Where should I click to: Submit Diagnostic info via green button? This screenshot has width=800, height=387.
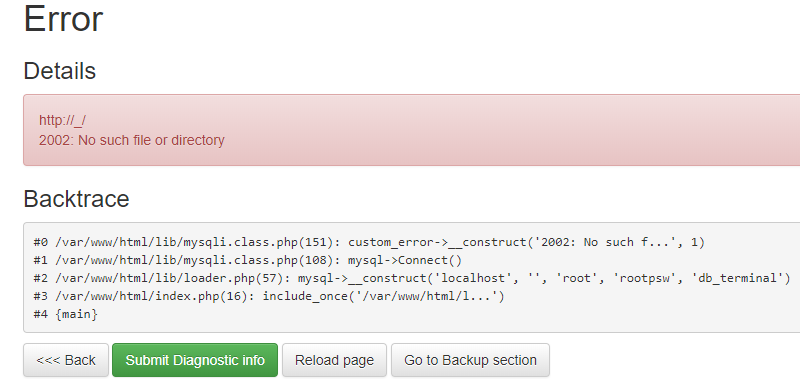tap(195, 360)
